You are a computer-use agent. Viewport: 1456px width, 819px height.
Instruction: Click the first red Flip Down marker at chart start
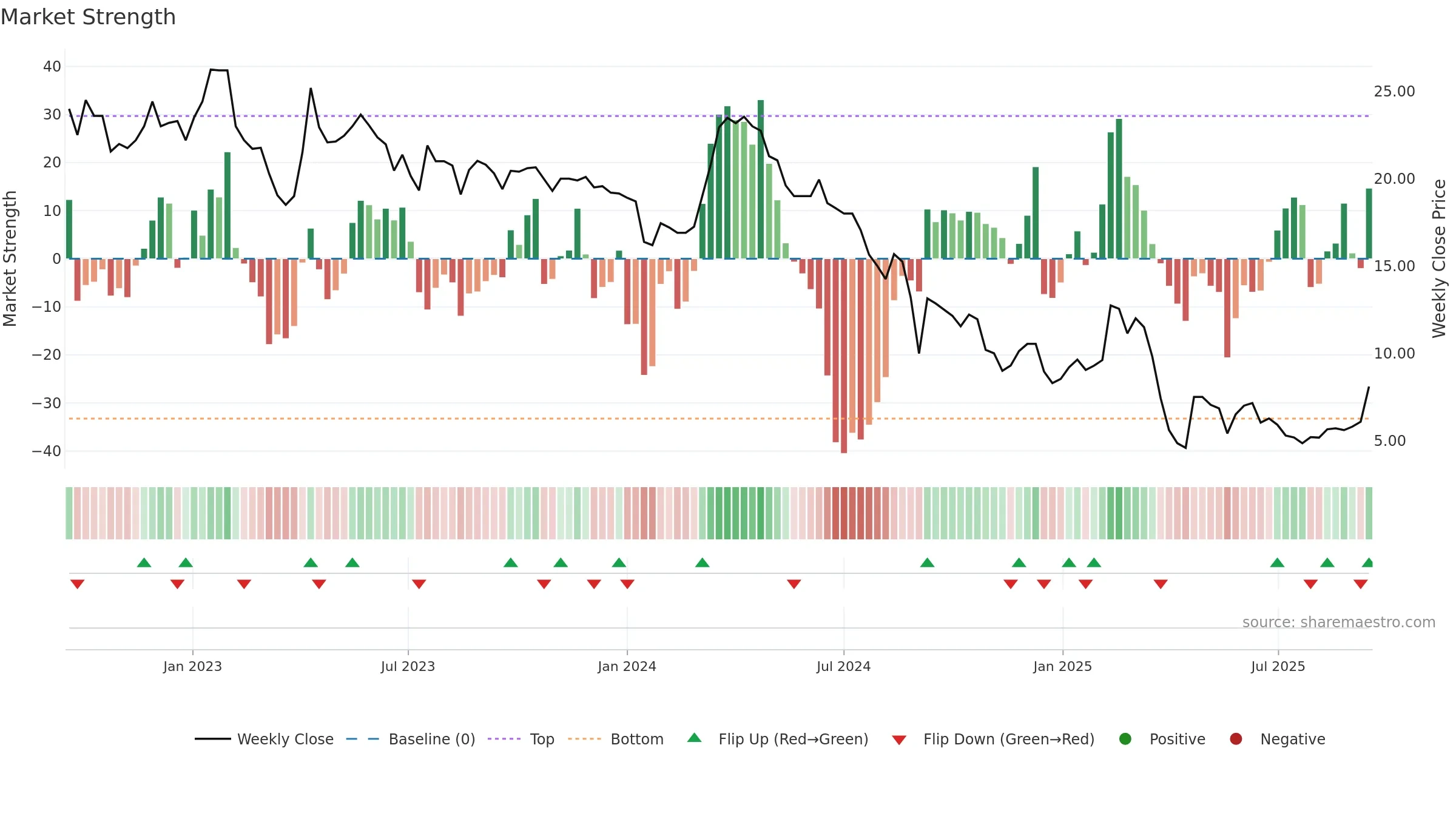click(x=77, y=584)
